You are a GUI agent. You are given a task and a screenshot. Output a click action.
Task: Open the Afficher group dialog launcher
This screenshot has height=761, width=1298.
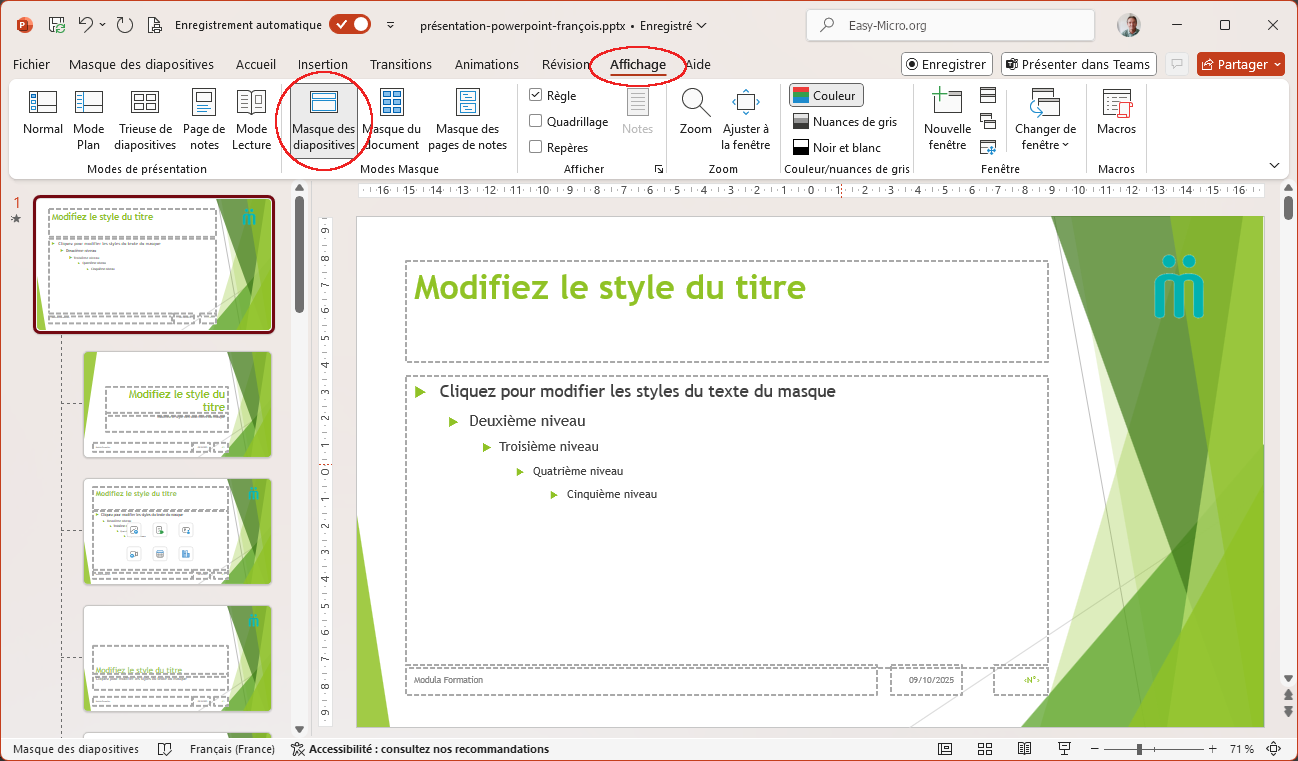pos(658,170)
